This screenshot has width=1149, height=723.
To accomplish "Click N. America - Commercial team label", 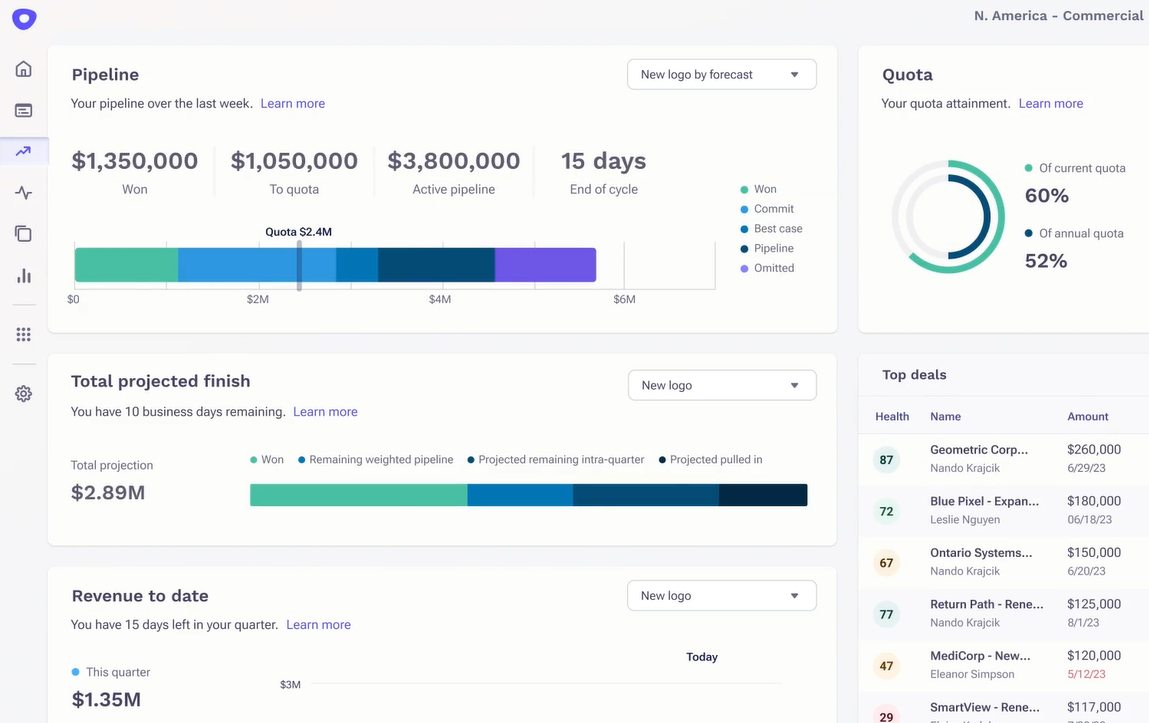I will click(x=1058, y=15).
